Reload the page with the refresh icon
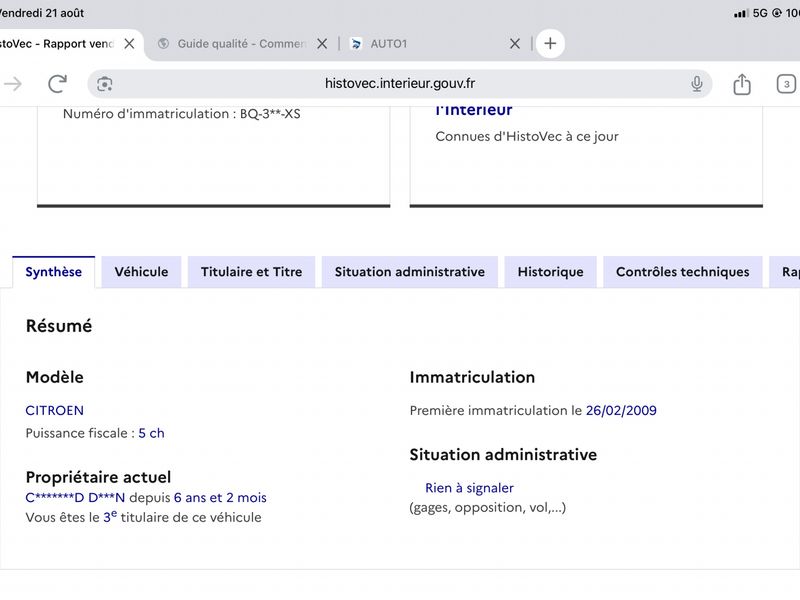This screenshot has height=600, width=800. coord(57,84)
